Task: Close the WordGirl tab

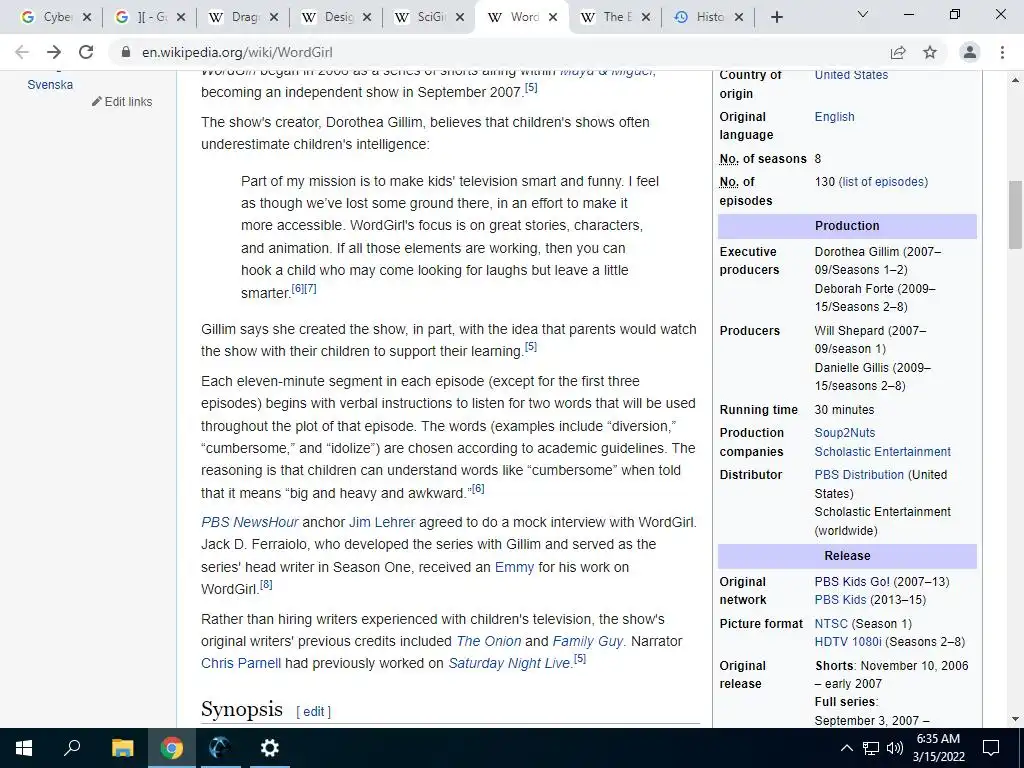Action: click(552, 18)
